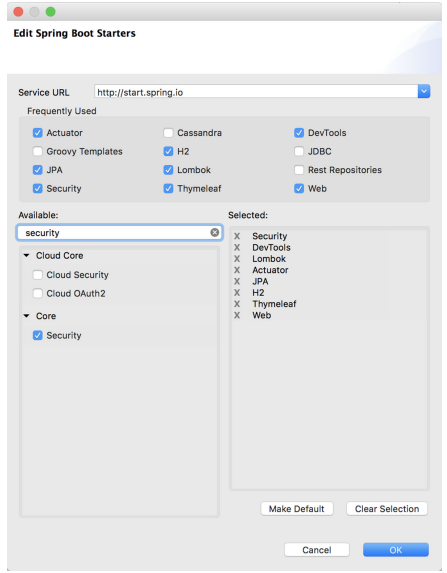Viewport: 447px width, 573px height.
Task: Toggle the Security checkbox in Frequently Used
Action: [x=38, y=189]
